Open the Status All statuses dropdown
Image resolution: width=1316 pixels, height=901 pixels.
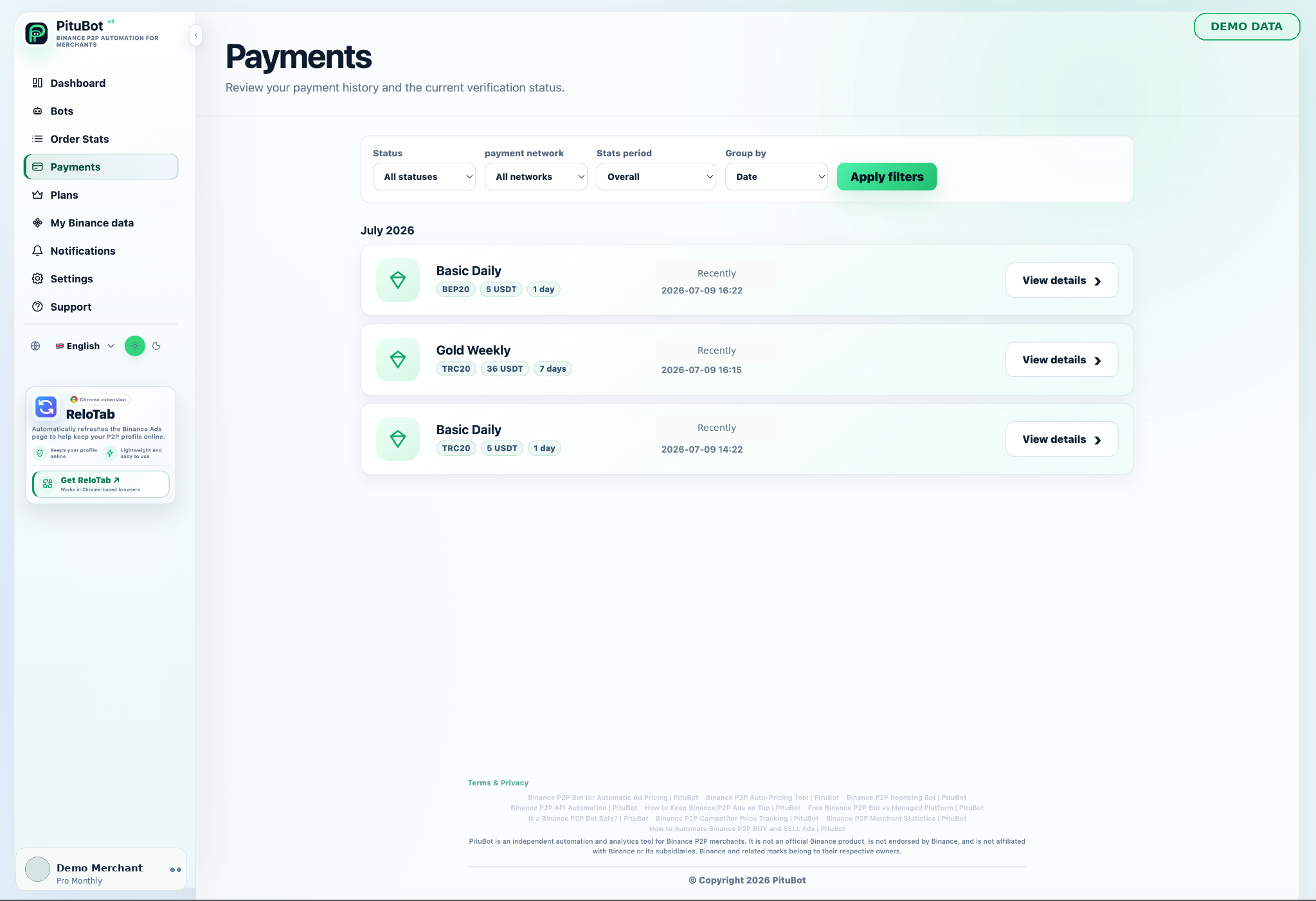[424, 177]
